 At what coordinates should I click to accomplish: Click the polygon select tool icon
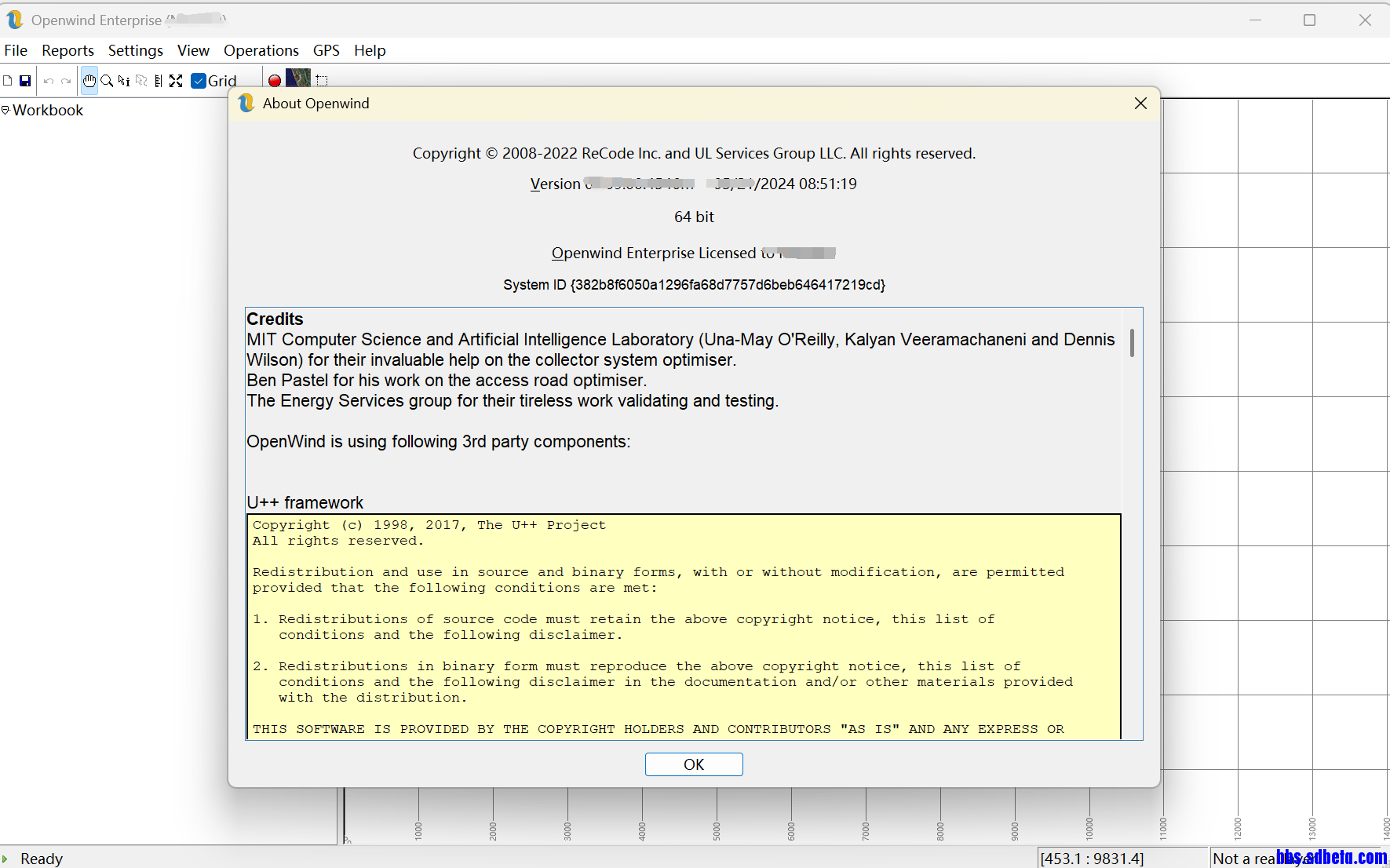[x=141, y=81]
